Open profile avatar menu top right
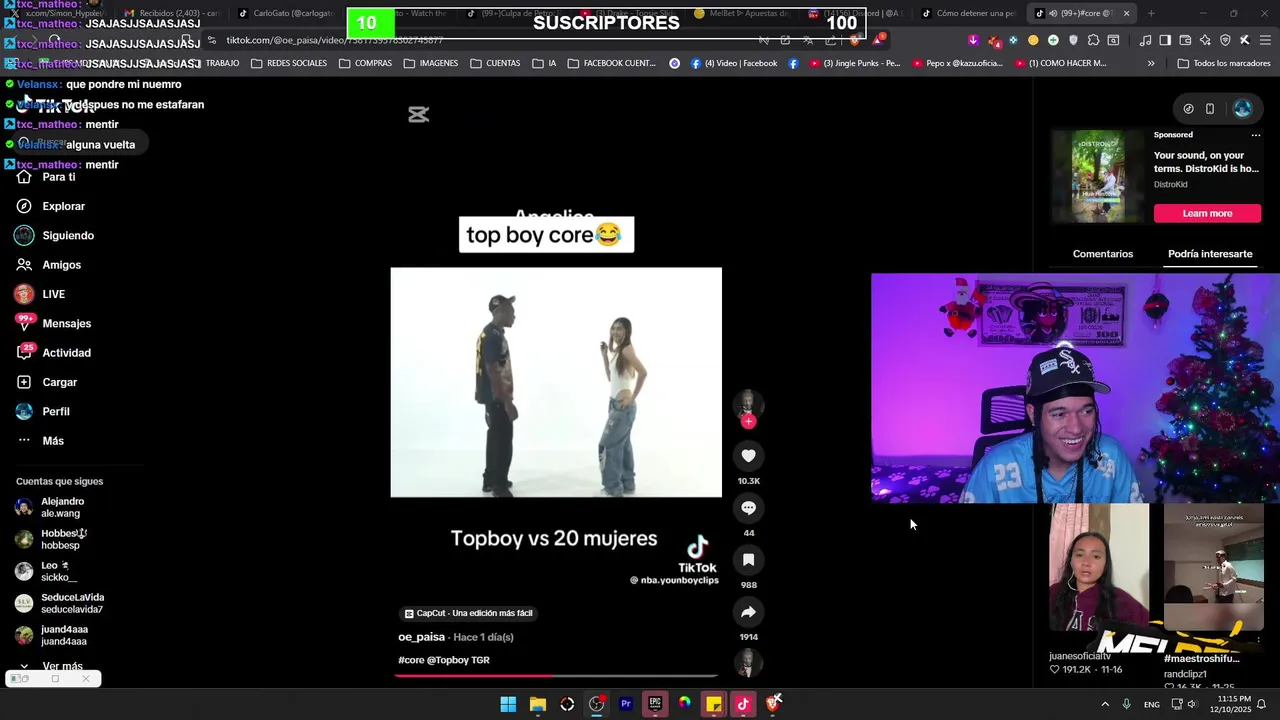Screen dimensions: 1280x720 (x=1243, y=108)
